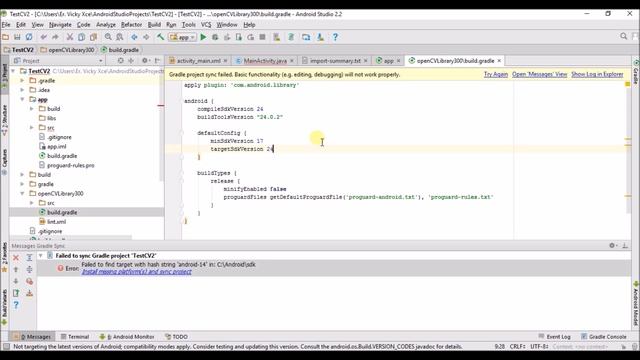Click the Search Everywhere magnifier icon
This screenshot has height=360, width=640.
[x=623, y=36]
